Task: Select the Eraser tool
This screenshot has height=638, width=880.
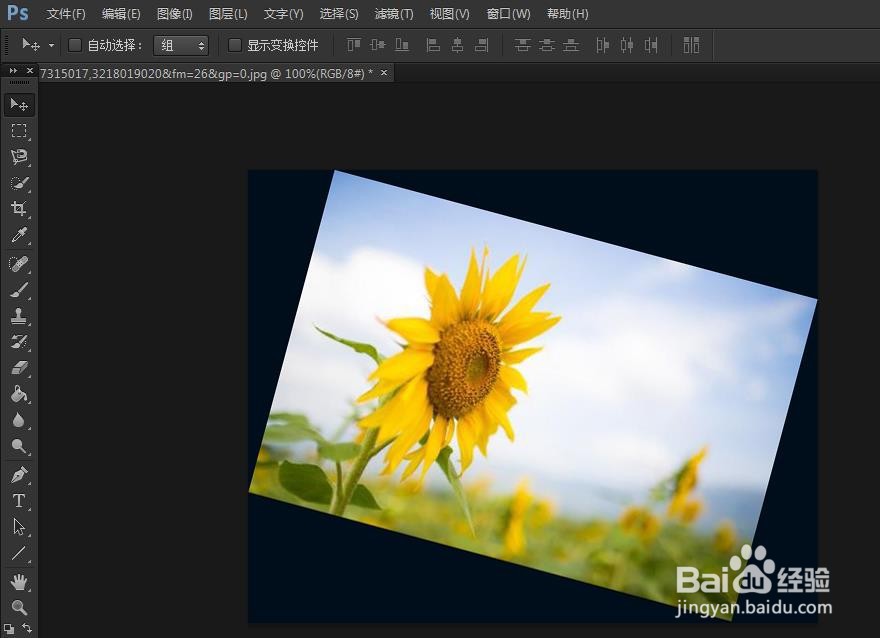Action: pyautogui.click(x=19, y=368)
